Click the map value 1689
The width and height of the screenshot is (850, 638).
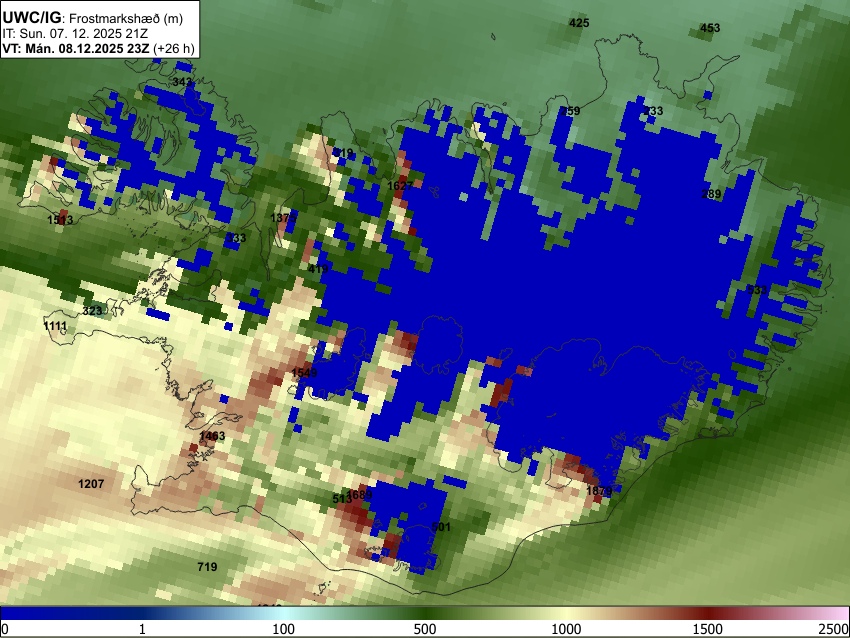click(x=360, y=495)
